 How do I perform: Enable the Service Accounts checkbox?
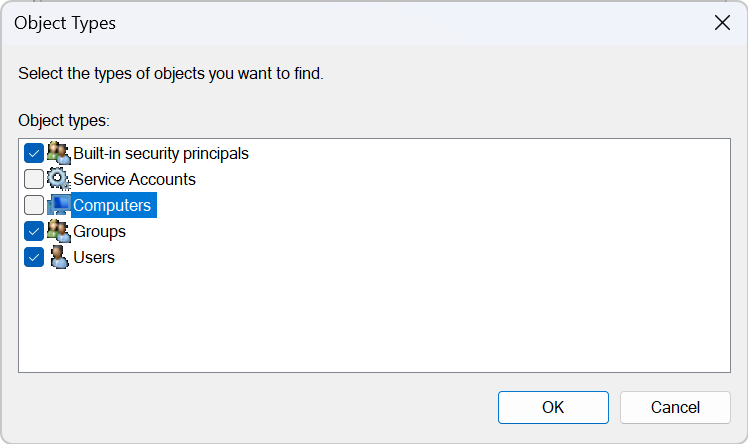34,179
